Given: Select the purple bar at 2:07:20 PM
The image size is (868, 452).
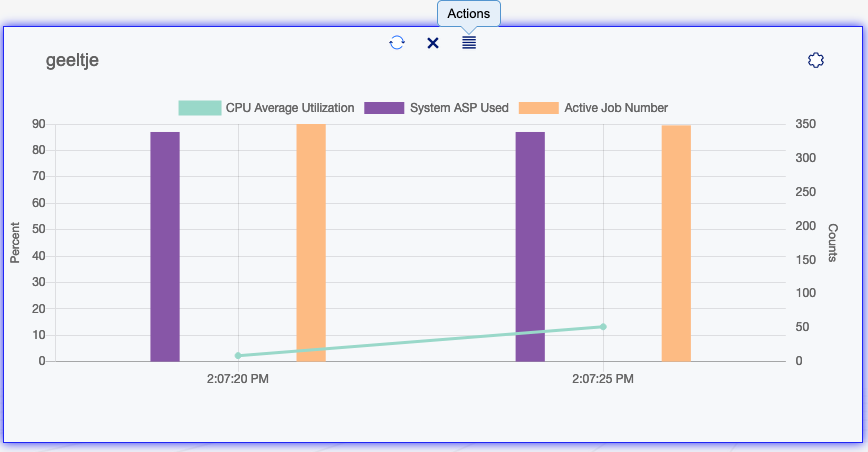Looking at the screenshot, I should pos(165,246).
